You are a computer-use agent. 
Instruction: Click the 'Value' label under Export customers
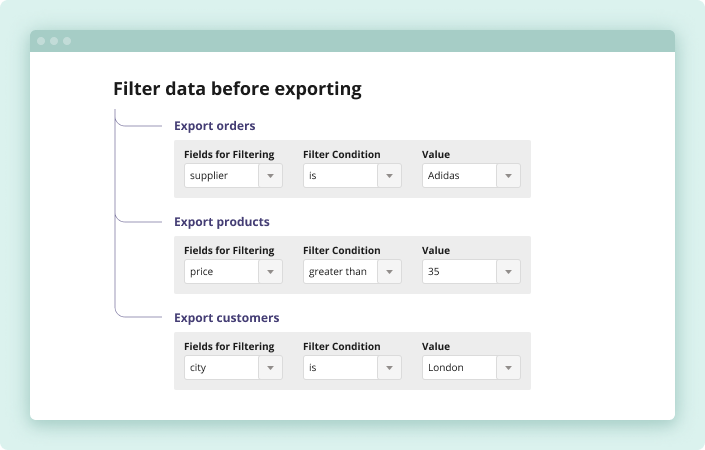click(435, 347)
